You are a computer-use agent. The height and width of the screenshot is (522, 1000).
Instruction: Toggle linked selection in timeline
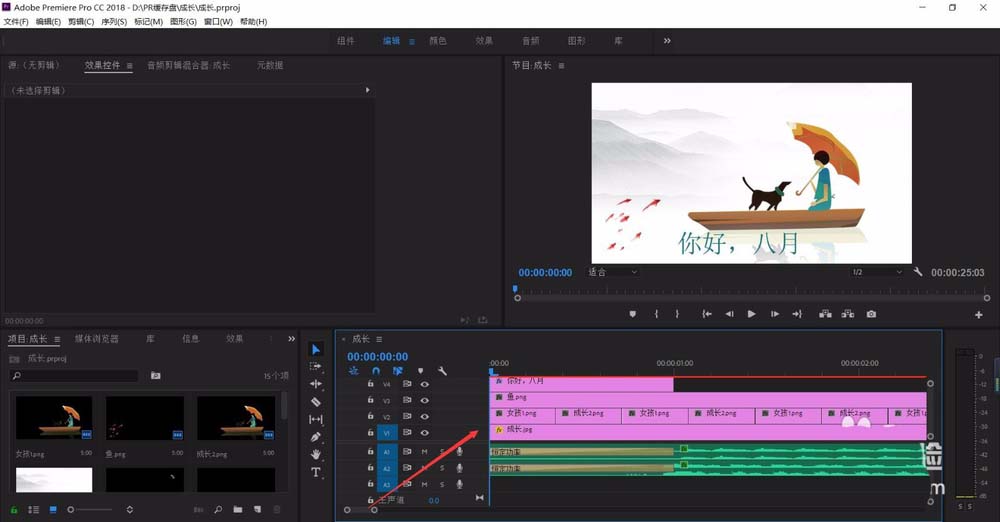(398, 371)
